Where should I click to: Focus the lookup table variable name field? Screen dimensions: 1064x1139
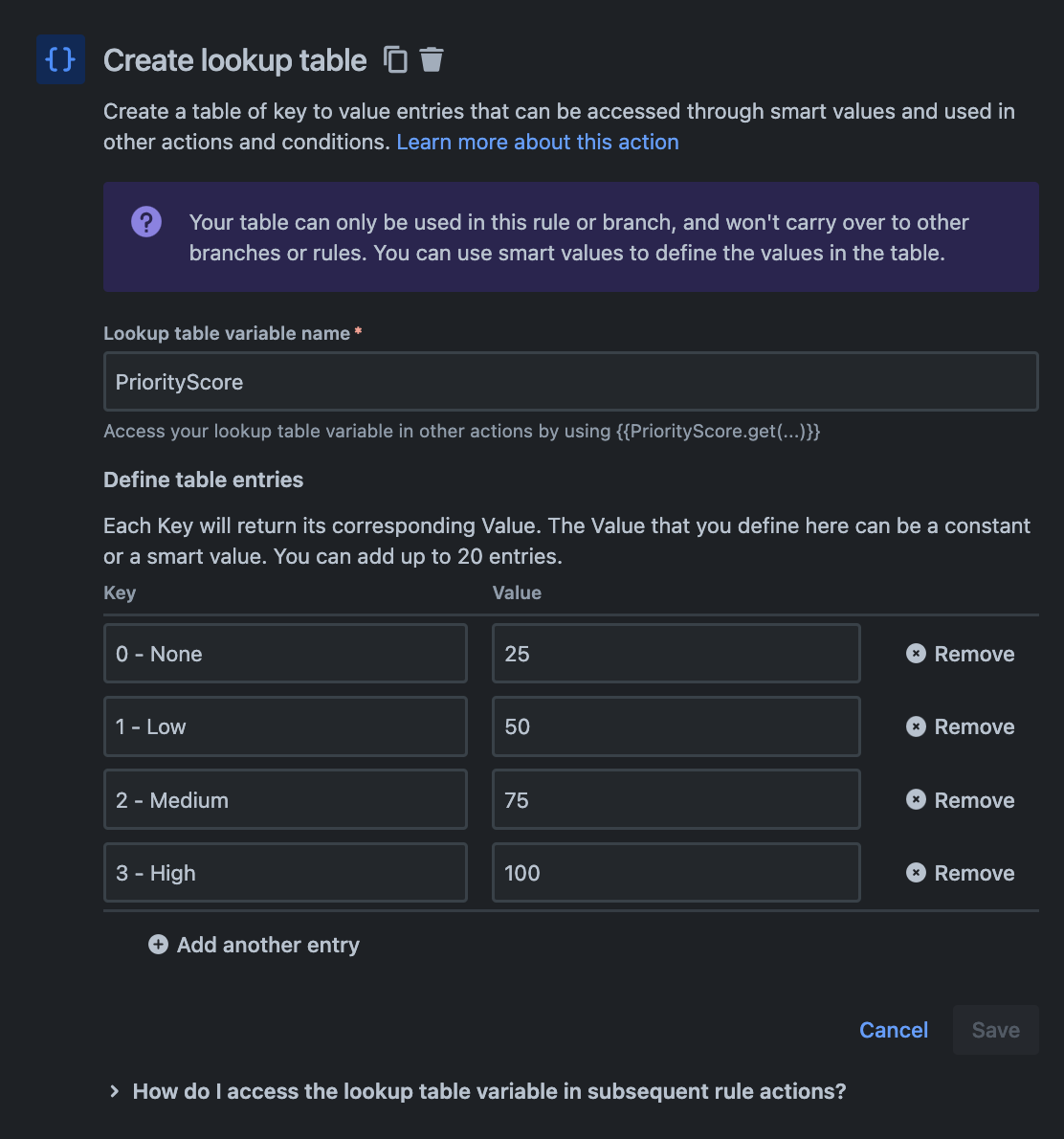[570, 382]
